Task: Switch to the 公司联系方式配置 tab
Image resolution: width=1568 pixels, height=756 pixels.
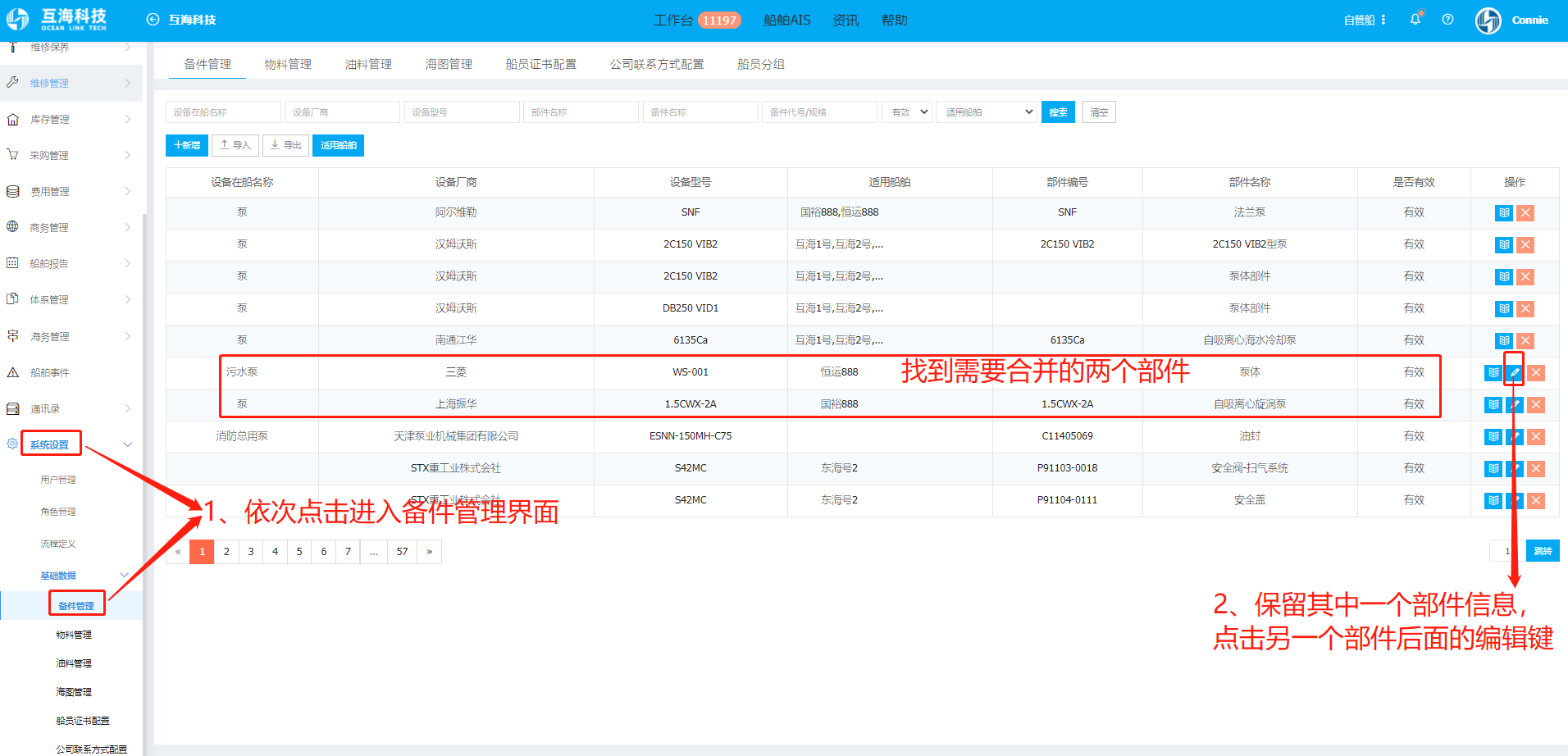Action: click(657, 64)
